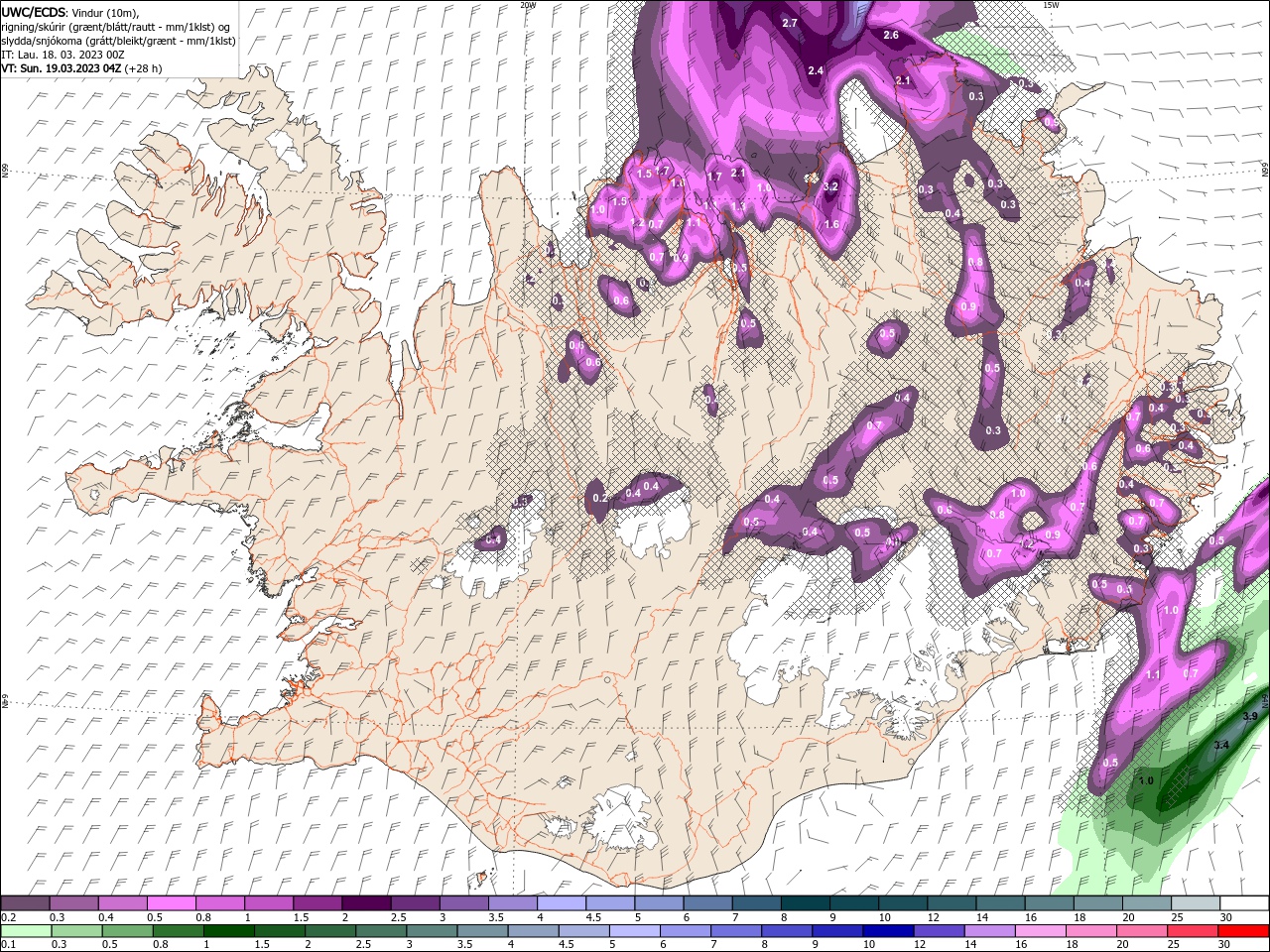Image resolution: width=1270 pixels, height=952 pixels.
Task: Click the bright red 30 rain-scale swatch
Action: click(1242, 931)
